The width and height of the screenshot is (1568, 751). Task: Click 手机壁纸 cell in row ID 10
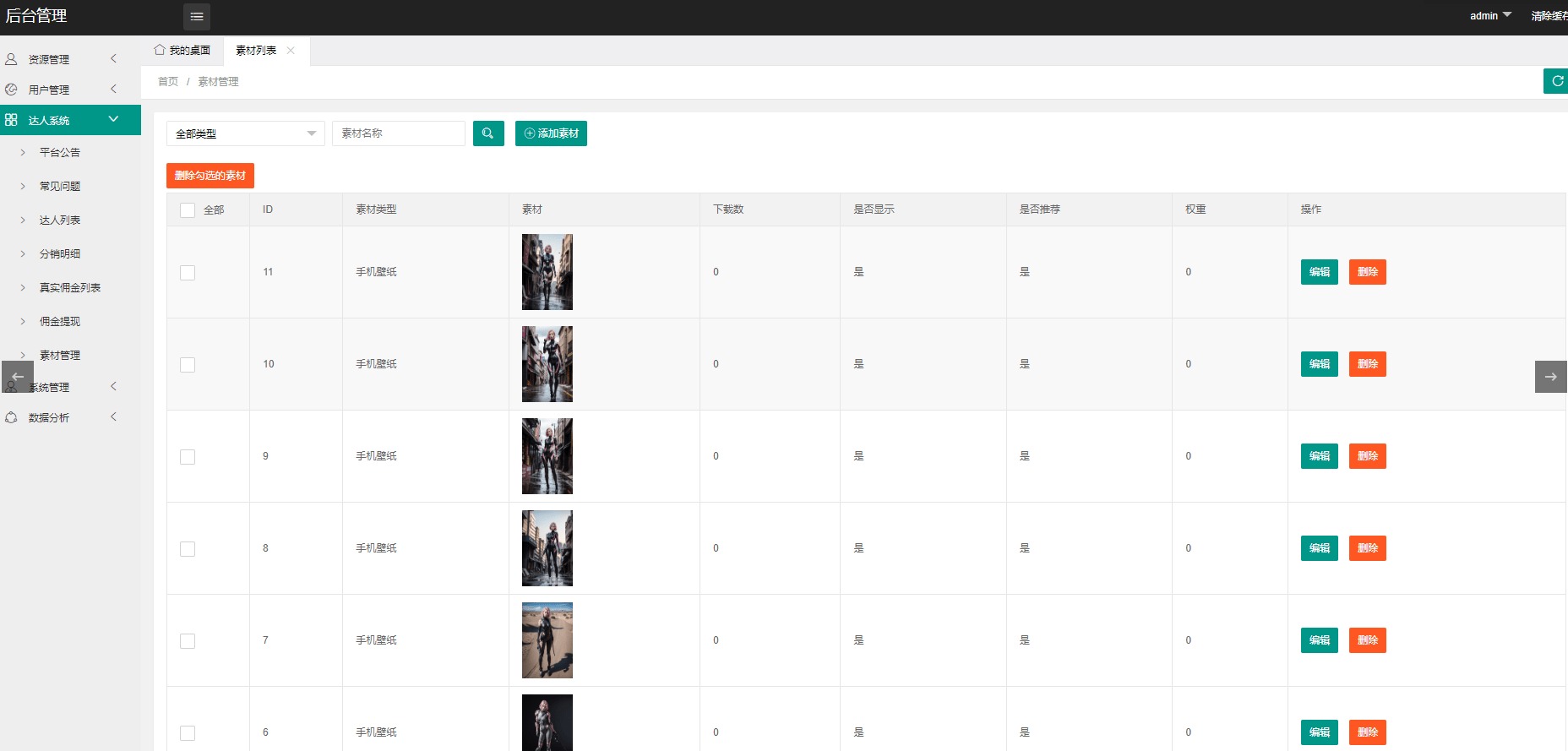(x=376, y=364)
